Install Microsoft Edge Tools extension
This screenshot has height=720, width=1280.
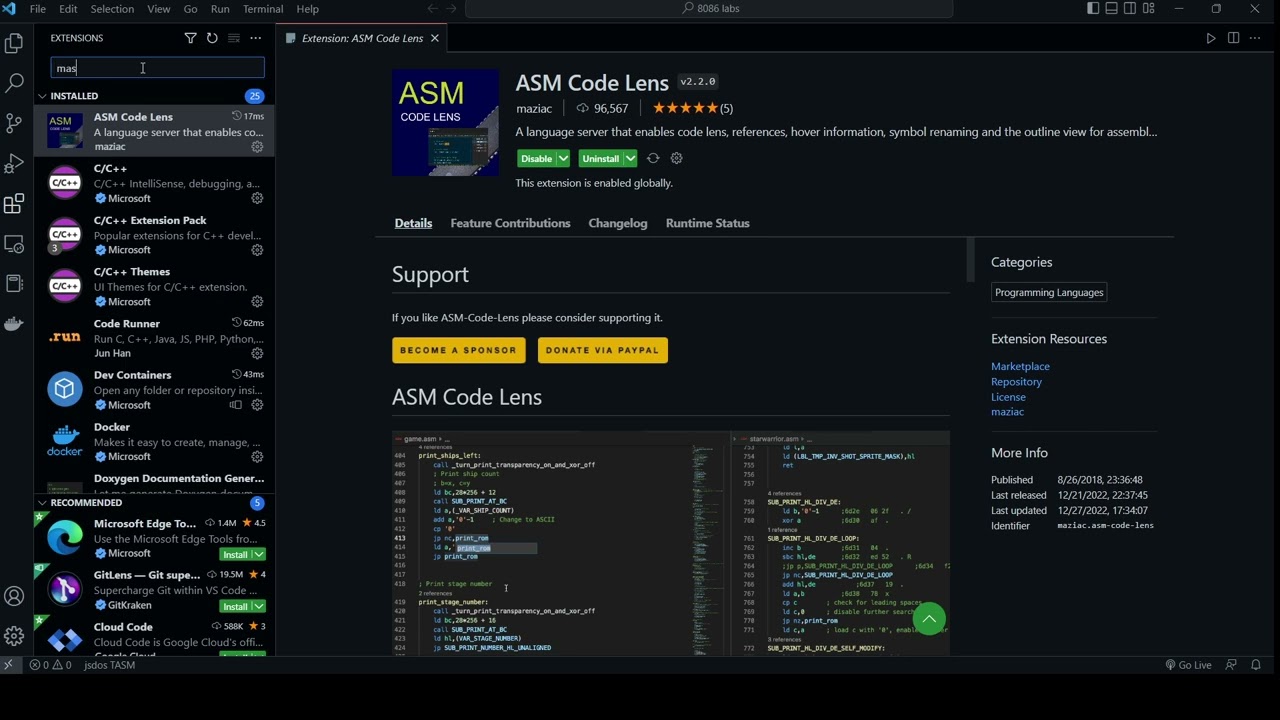[235, 555]
